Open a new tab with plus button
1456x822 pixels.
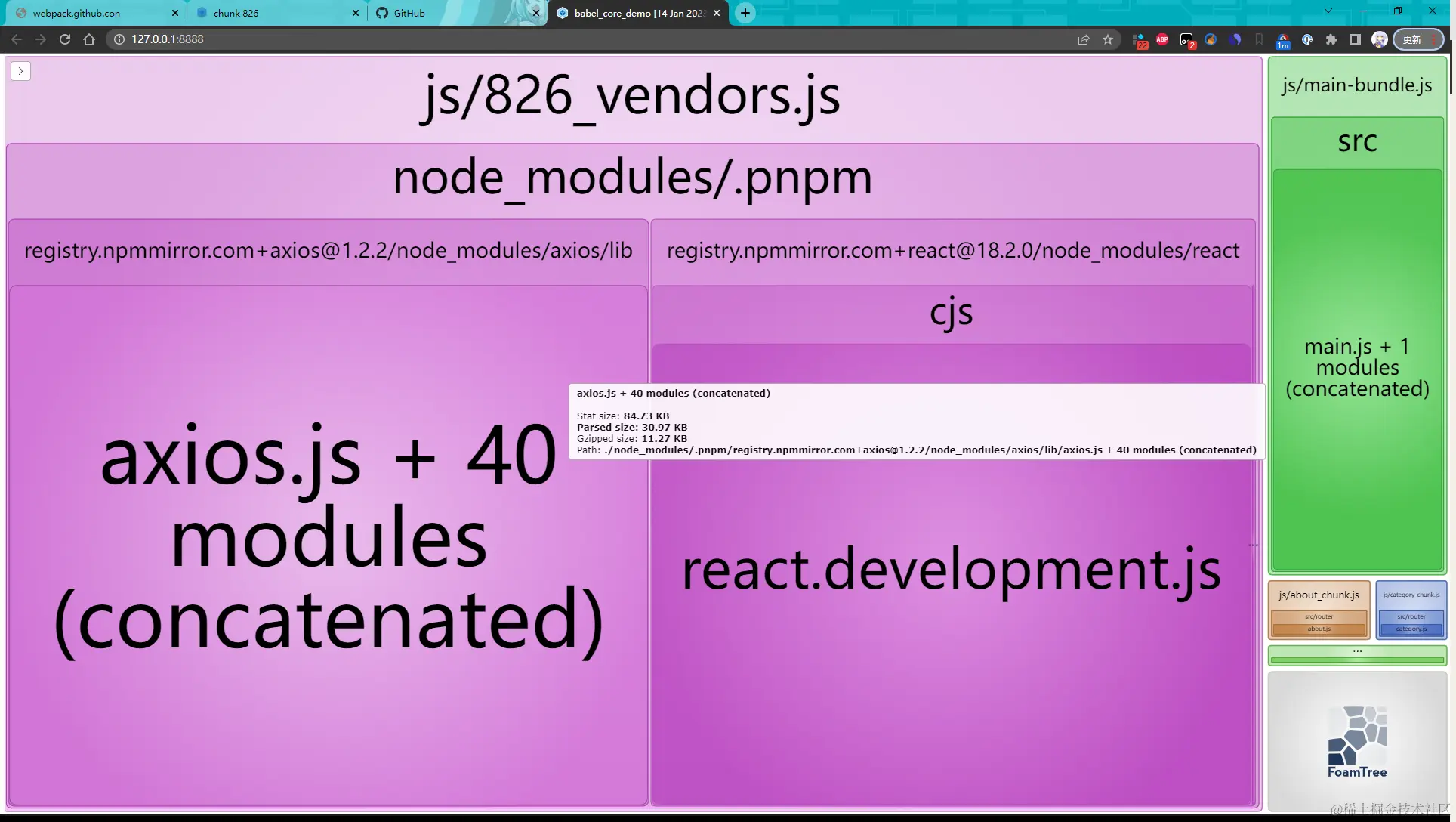pos(745,13)
